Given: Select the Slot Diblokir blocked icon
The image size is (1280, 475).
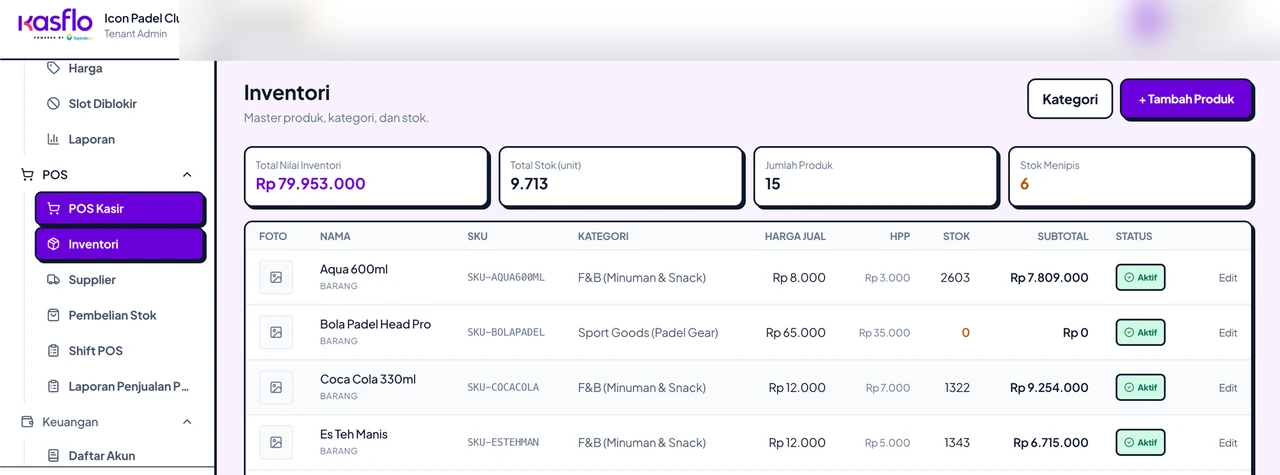Looking at the screenshot, I should [x=53, y=104].
